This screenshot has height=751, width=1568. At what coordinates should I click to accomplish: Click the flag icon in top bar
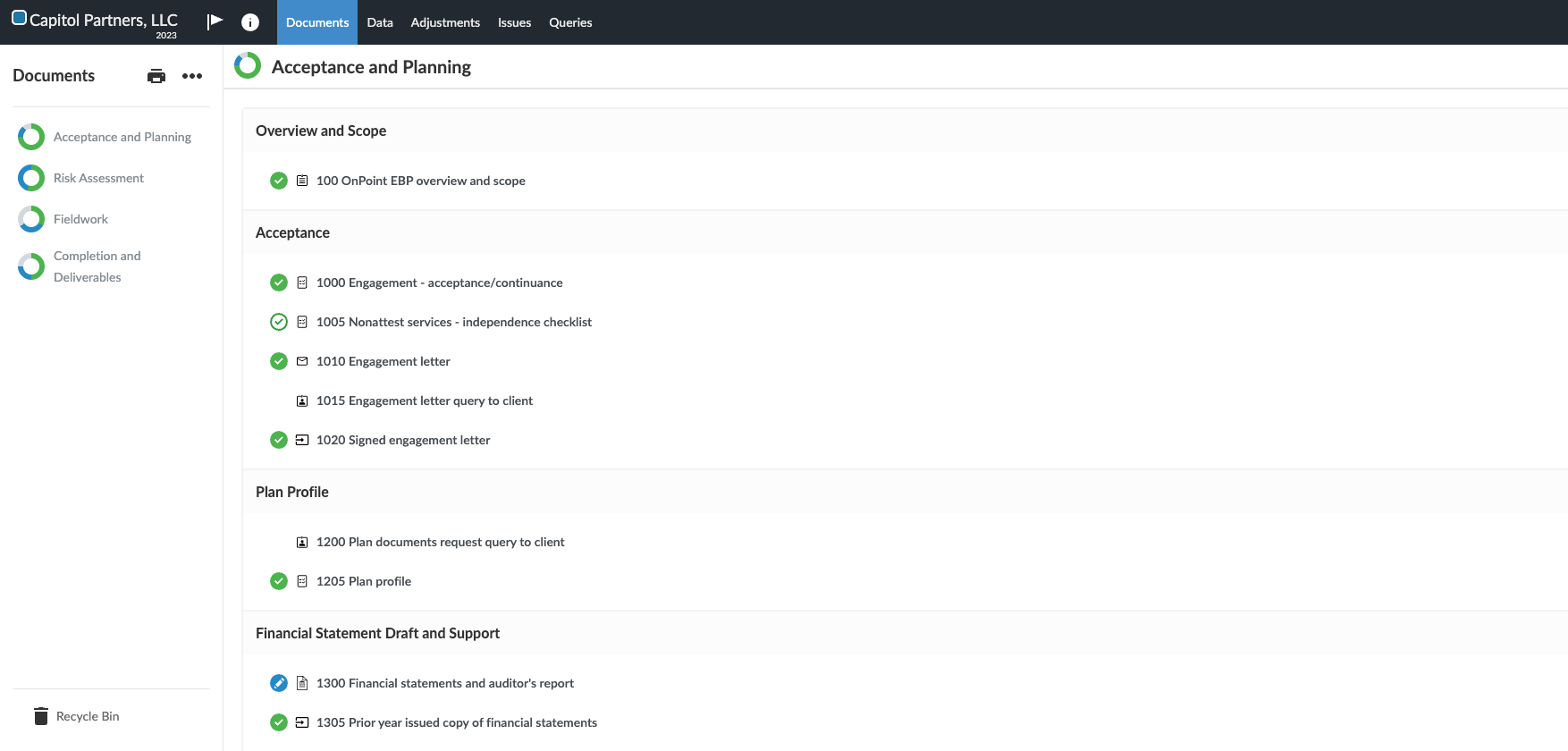[x=215, y=21]
